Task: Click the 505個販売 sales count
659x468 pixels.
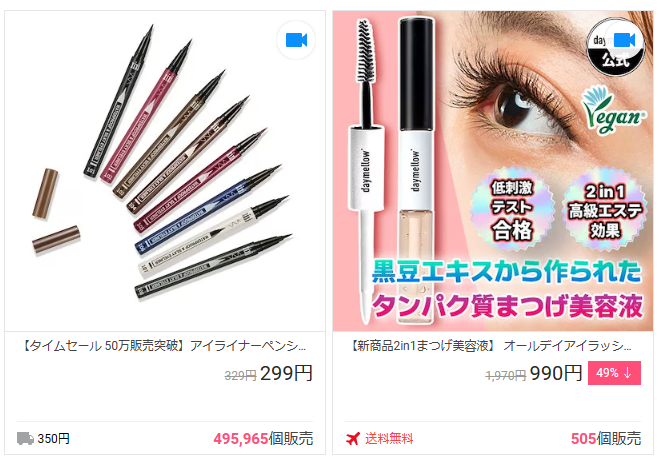Action: point(606,439)
